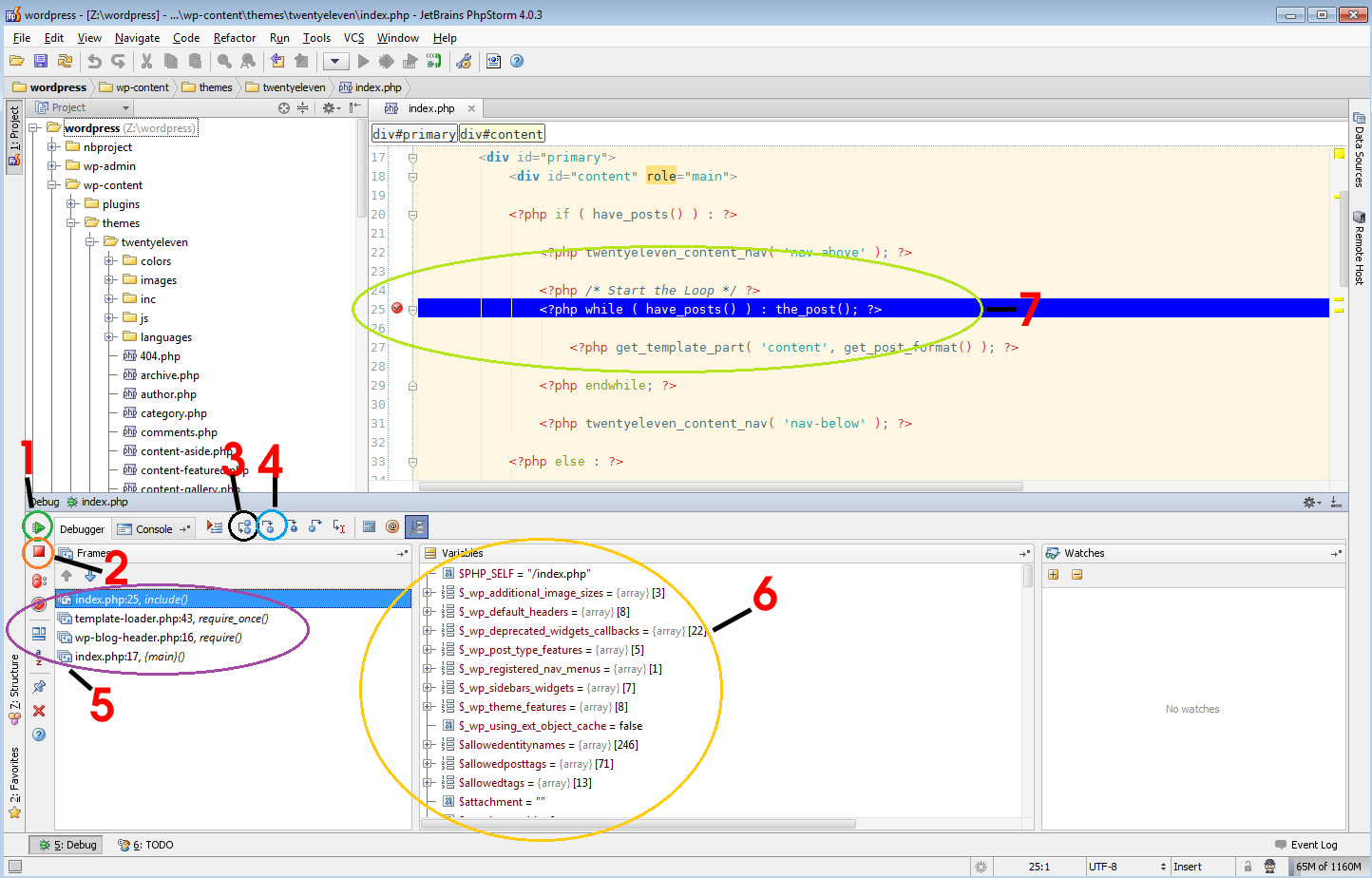Viewport: 1372px width, 878px height.
Task: Click the Help question mark in main toolbar
Action: [517, 61]
